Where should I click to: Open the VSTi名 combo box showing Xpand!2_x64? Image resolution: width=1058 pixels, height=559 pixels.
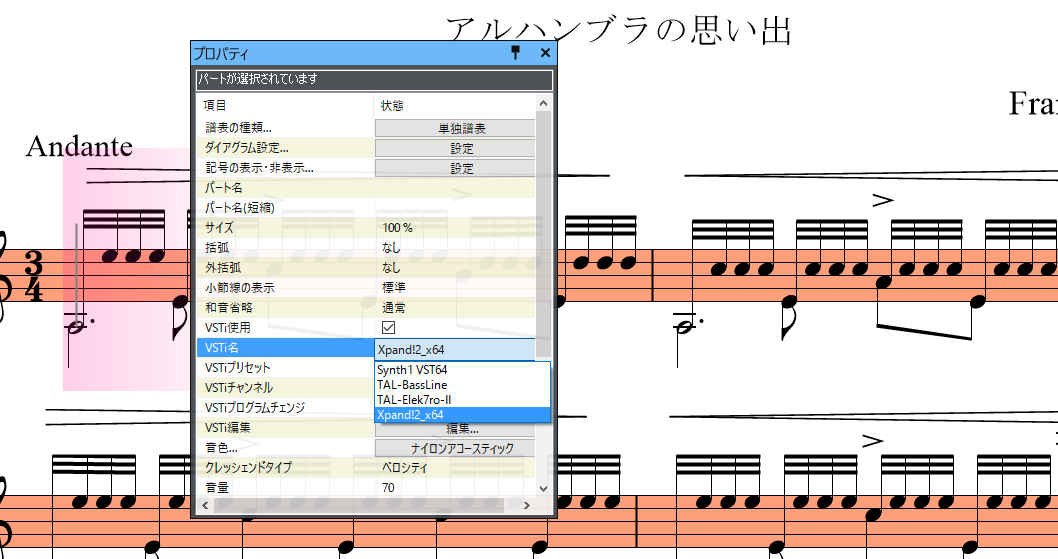(x=455, y=350)
